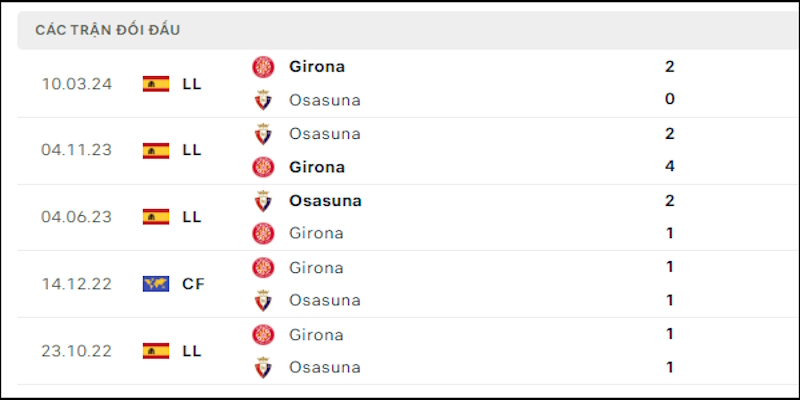This screenshot has height=400, width=800.
Task: Click Spain flag beside 23.10.22 match
Action: 156,351
